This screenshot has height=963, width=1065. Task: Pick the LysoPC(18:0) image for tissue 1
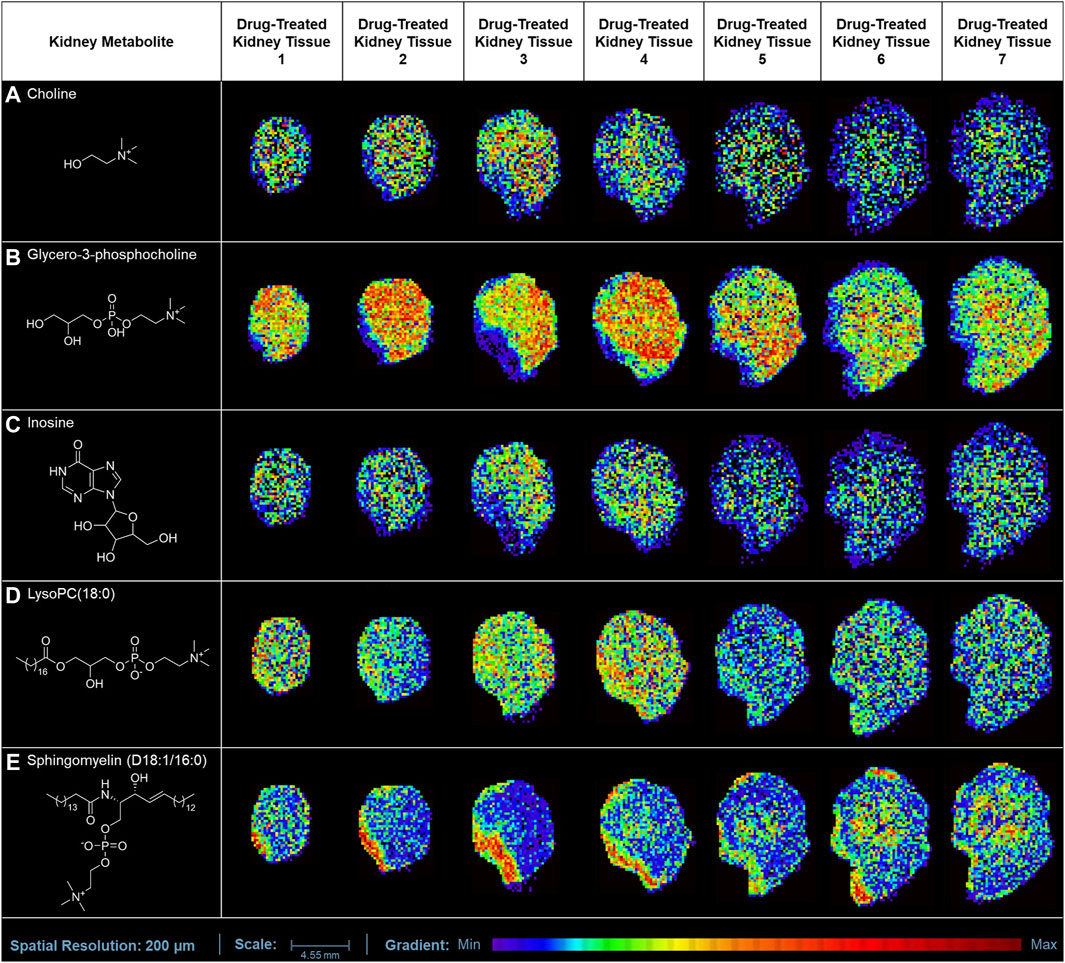click(281, 656)
